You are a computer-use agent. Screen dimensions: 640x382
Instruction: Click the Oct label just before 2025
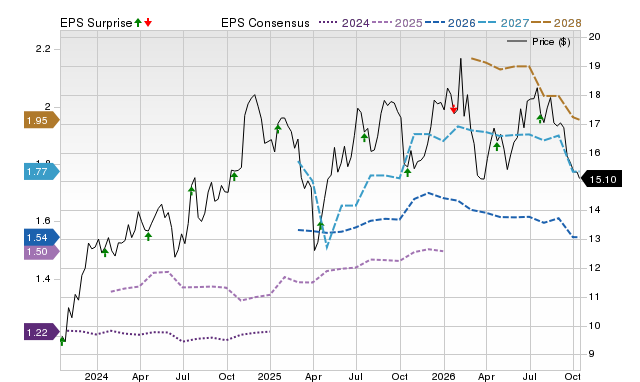click(x=227, y=376)
